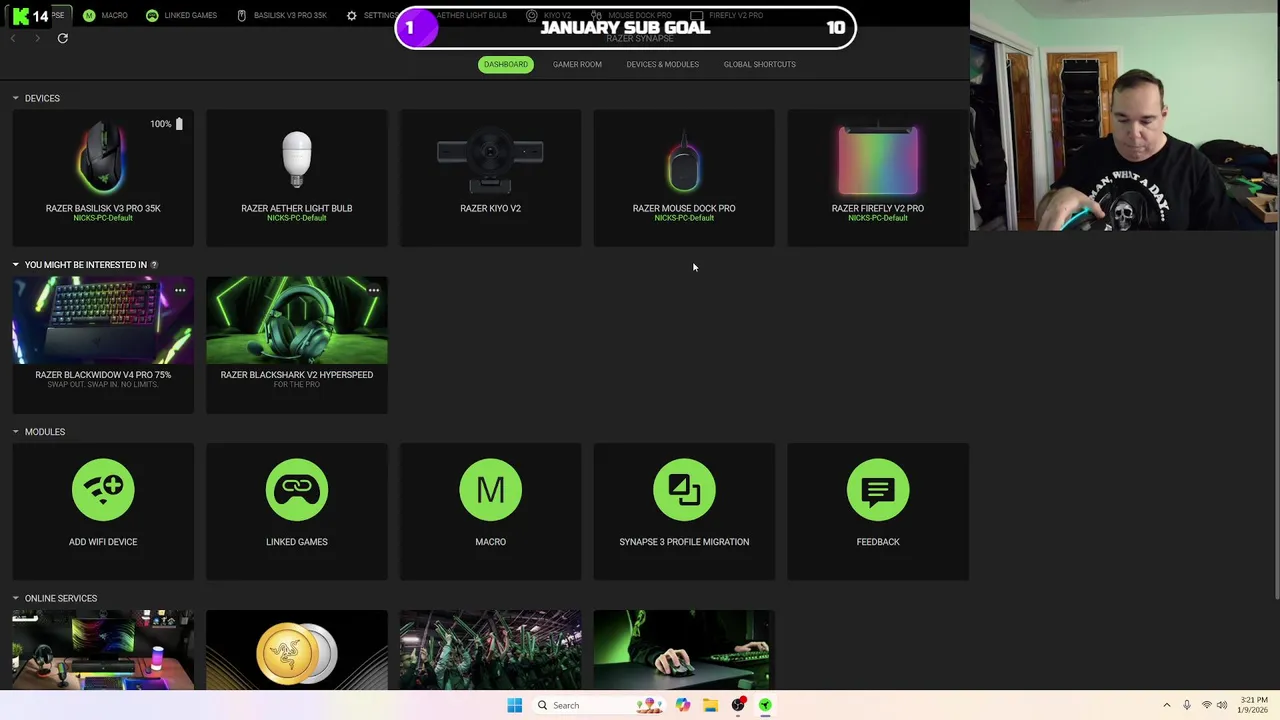
Task: Open the BlackWidow V4 Pro 75% promo card
Action: point(103,344)
